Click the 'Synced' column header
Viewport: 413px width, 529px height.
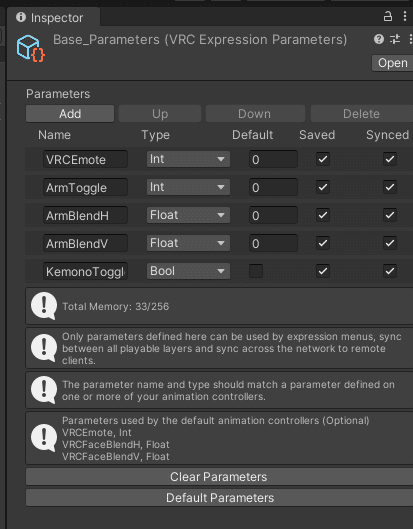(387, 135)
